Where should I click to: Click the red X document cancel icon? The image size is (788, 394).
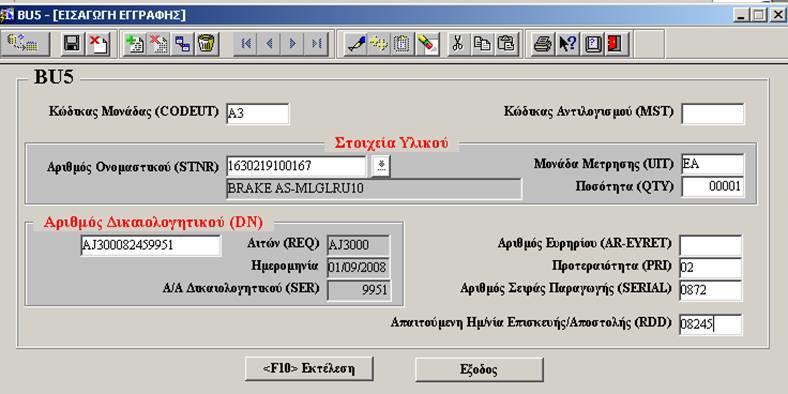pos(98,44)
